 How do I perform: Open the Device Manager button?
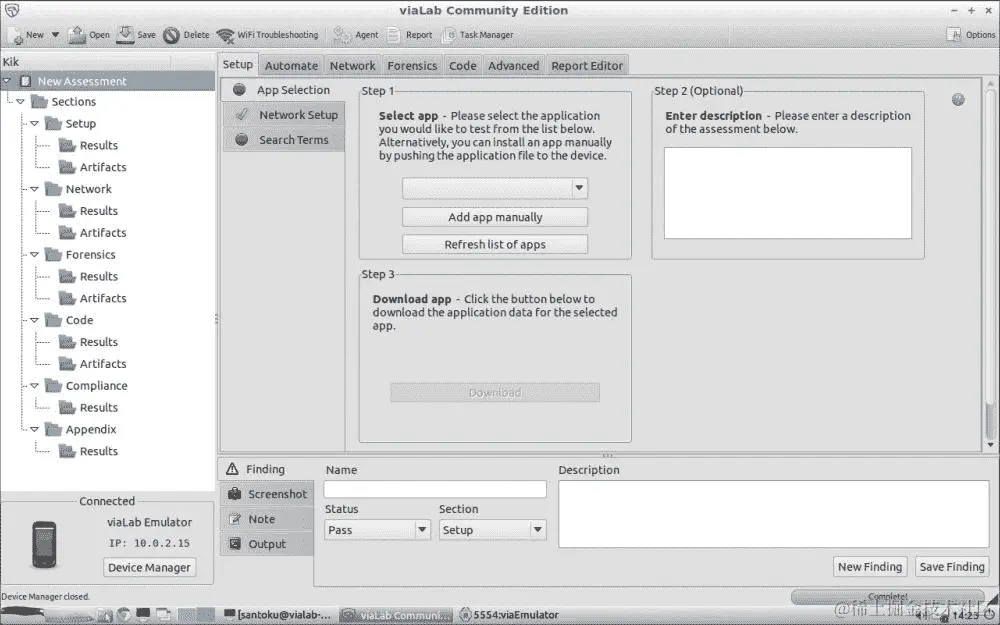pyautogui.click(x=149, y=567)
